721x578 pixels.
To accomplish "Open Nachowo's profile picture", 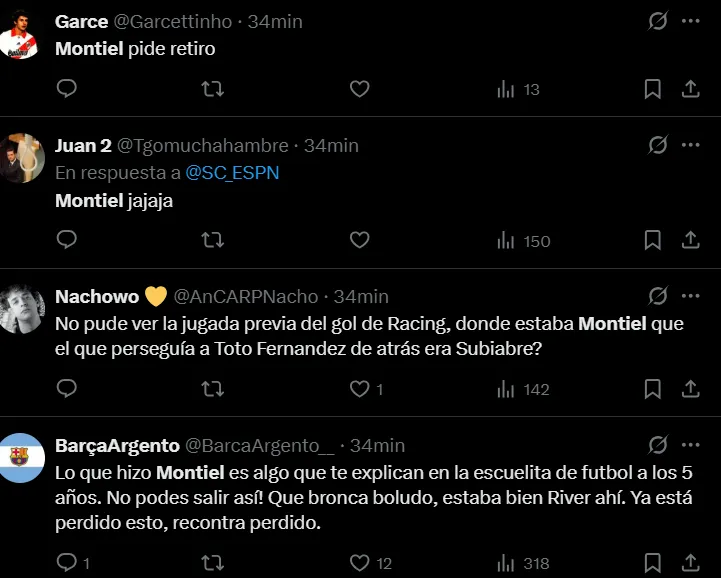I will (22, 308).
